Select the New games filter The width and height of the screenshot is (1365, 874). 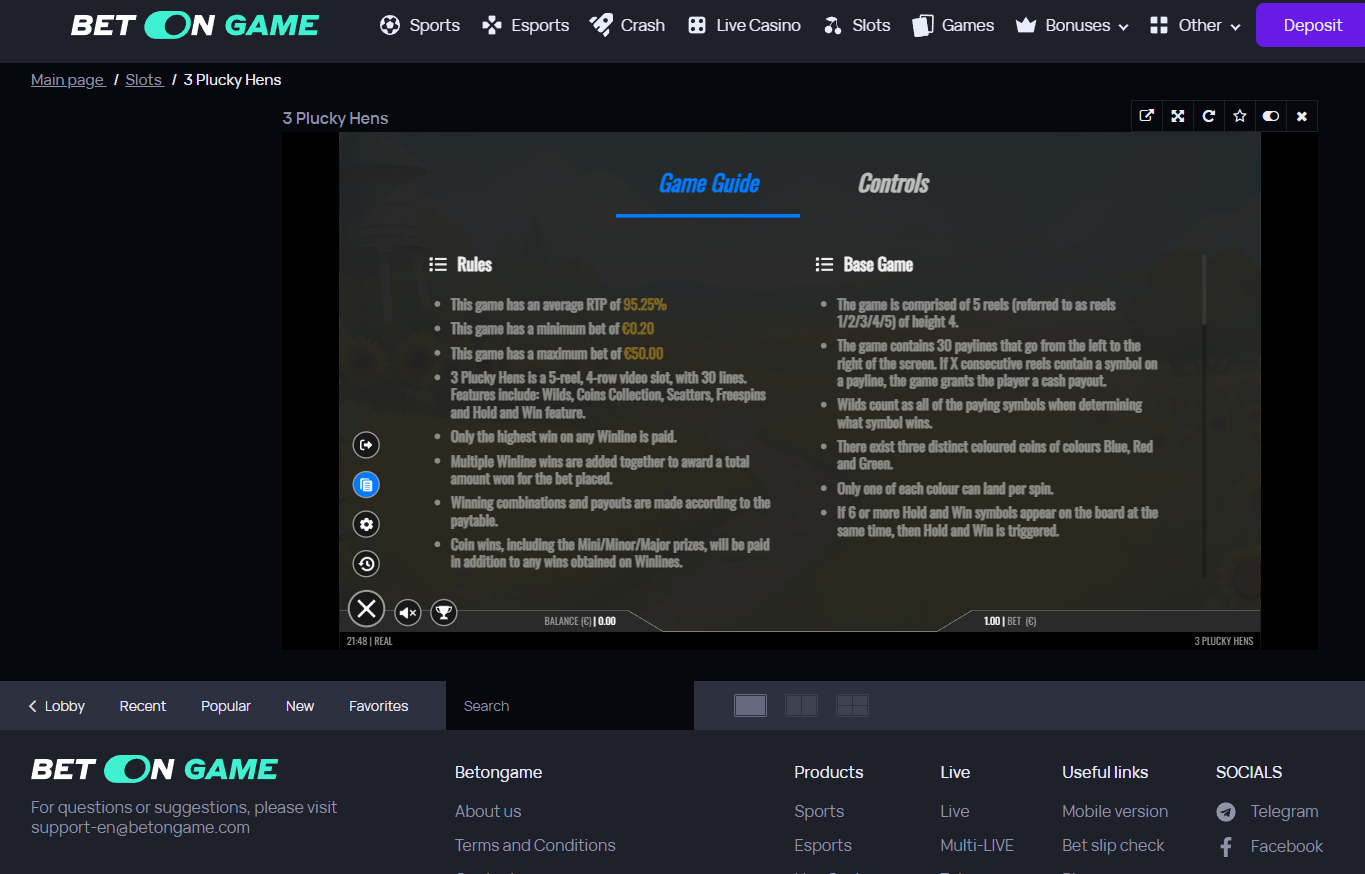pos(300,706)
